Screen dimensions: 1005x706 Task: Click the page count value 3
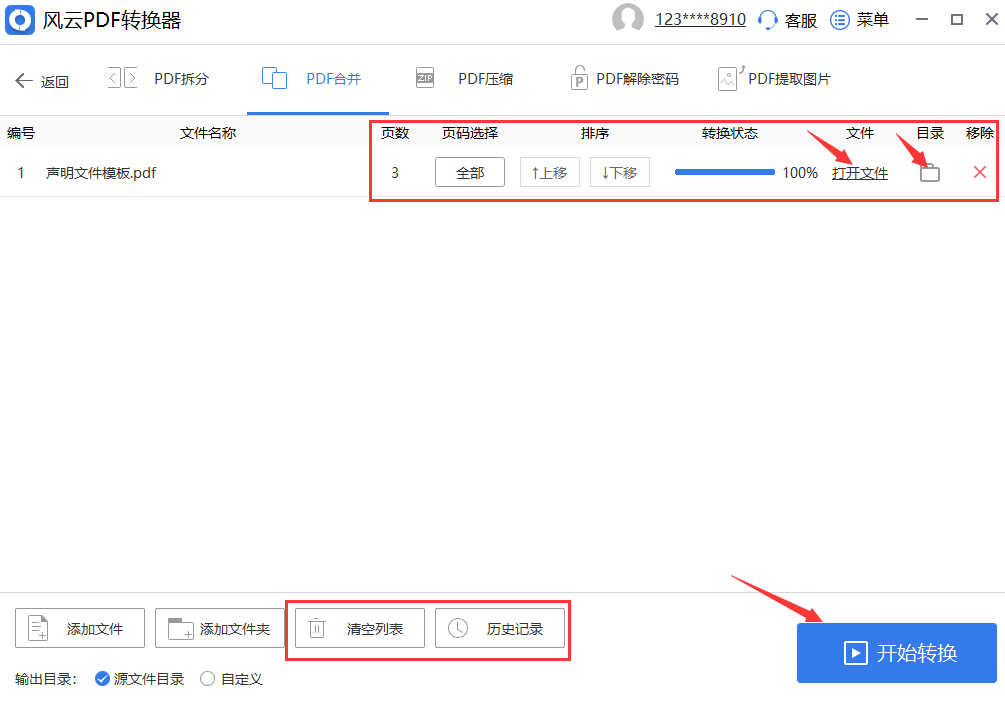tap(395, 173)
